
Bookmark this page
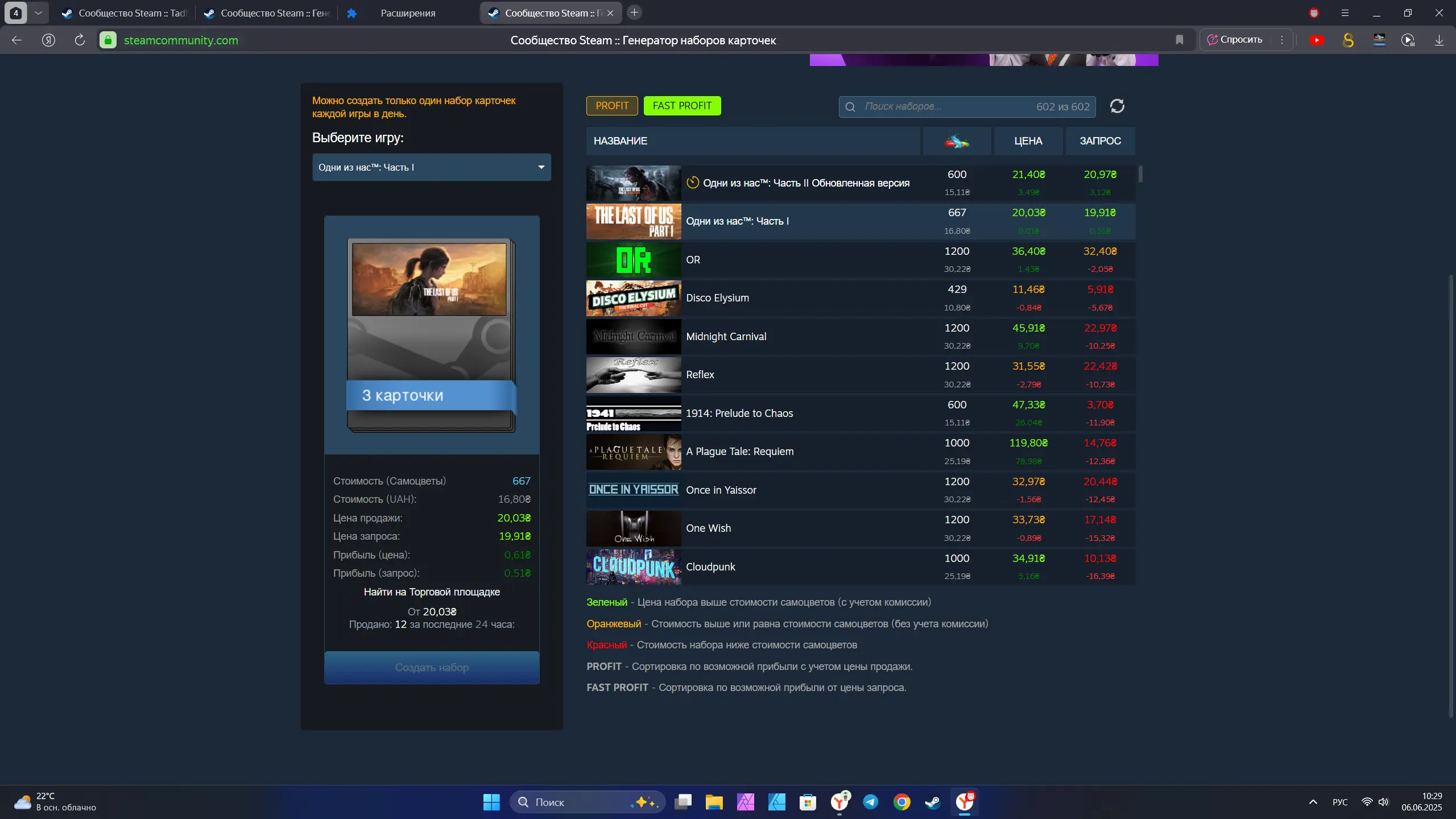click(x=1180, y=40)
